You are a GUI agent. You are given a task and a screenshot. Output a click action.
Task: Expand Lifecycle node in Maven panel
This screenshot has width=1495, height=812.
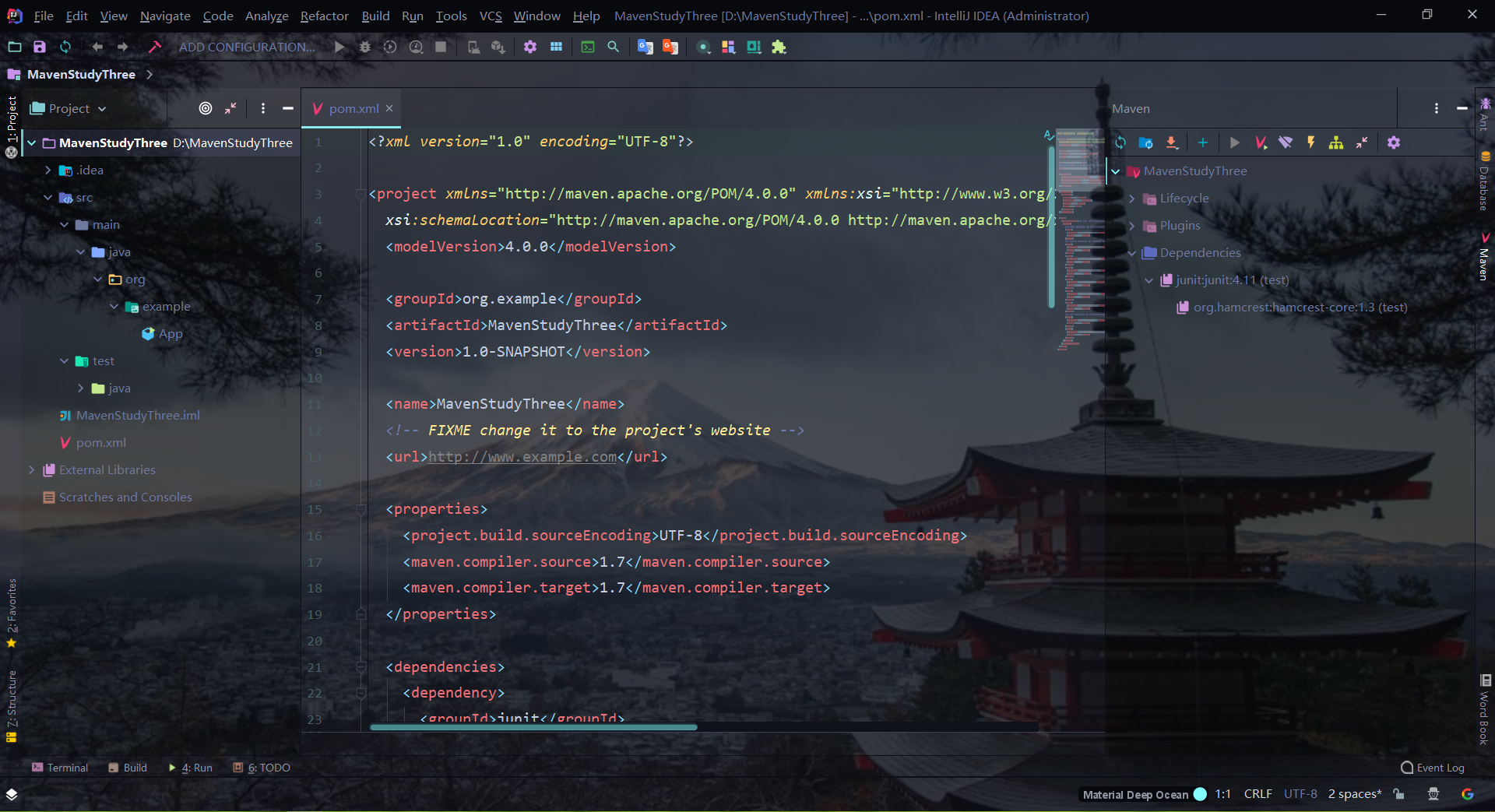(x=1132, y=199)
